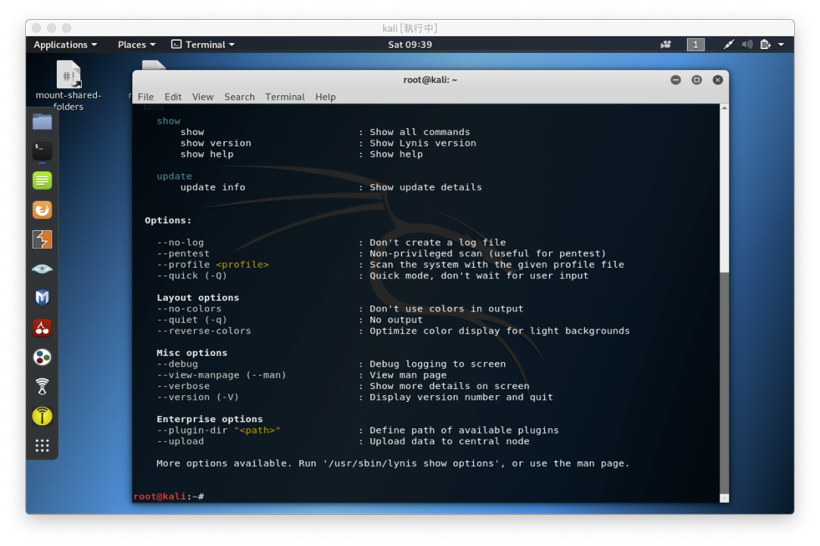This screenshot has height=546, width=820.
Task: Close the root@kali terminal window
Action: pos(718,79)
